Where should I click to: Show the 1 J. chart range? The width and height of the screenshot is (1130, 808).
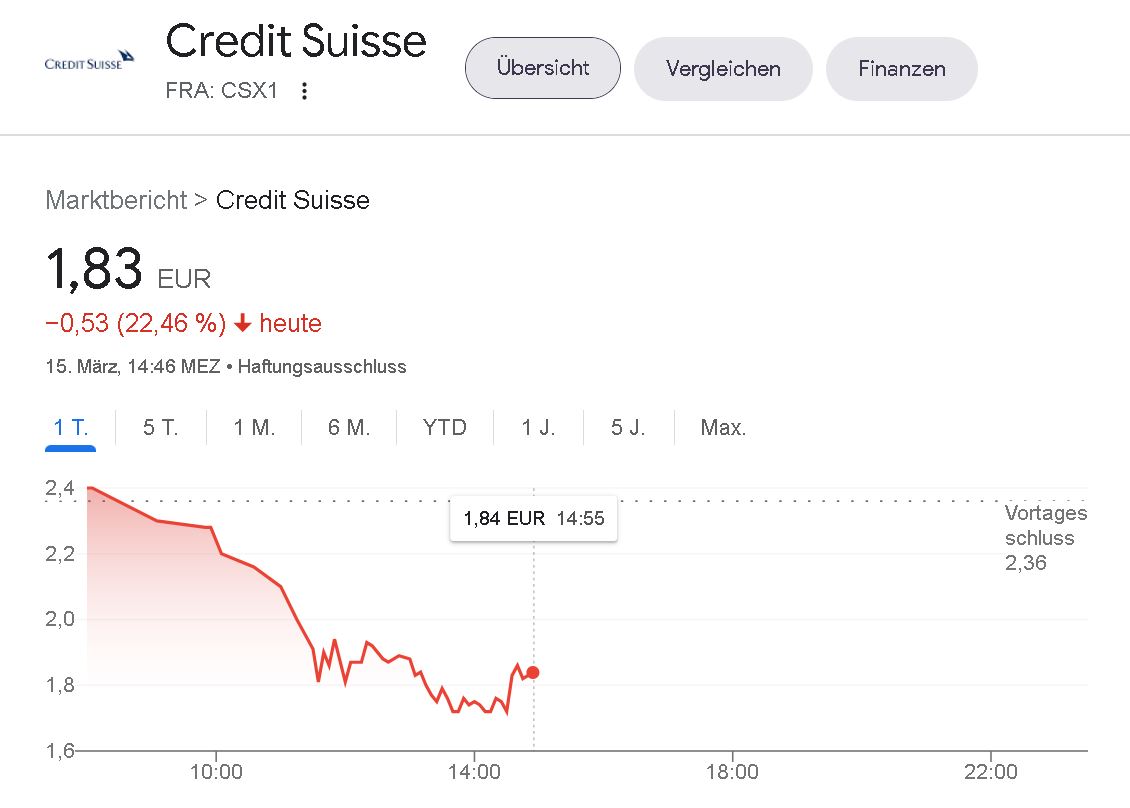coord(538,427)
